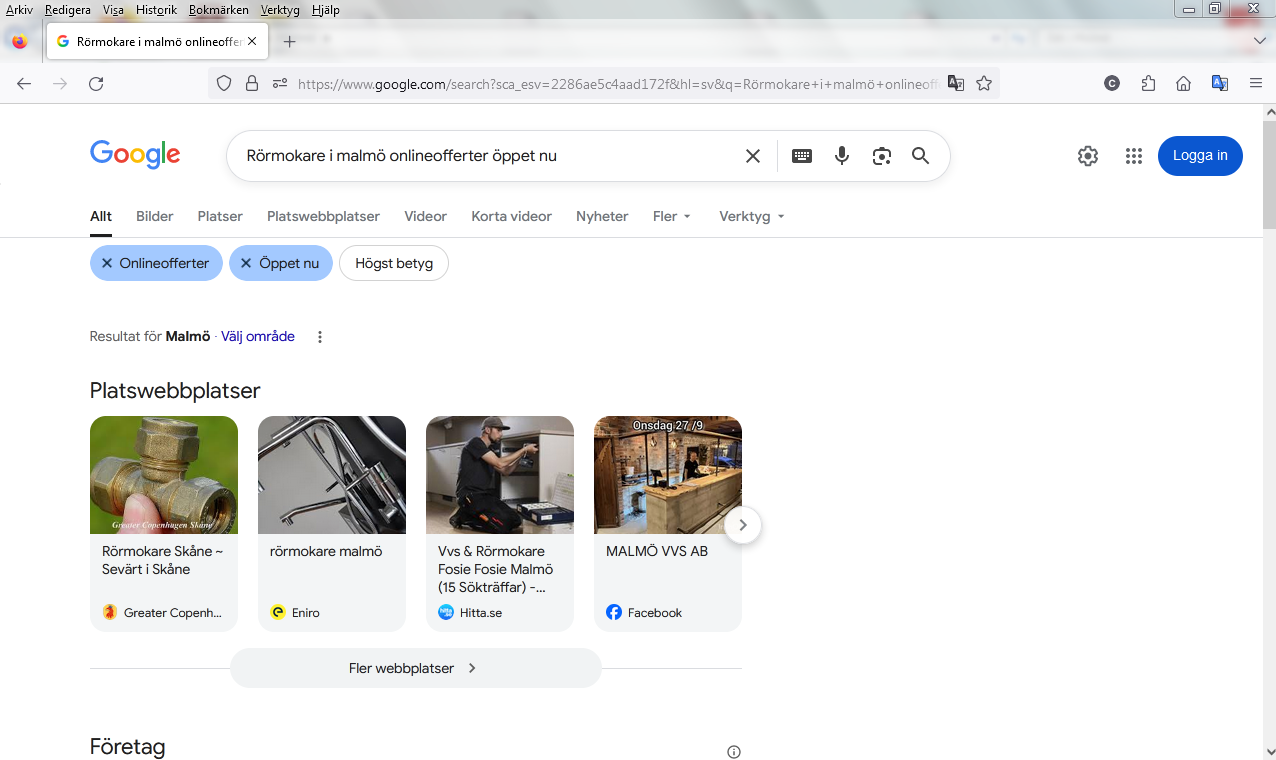Open the Verktyg dropdown
1276x760 pixels.
751,216
